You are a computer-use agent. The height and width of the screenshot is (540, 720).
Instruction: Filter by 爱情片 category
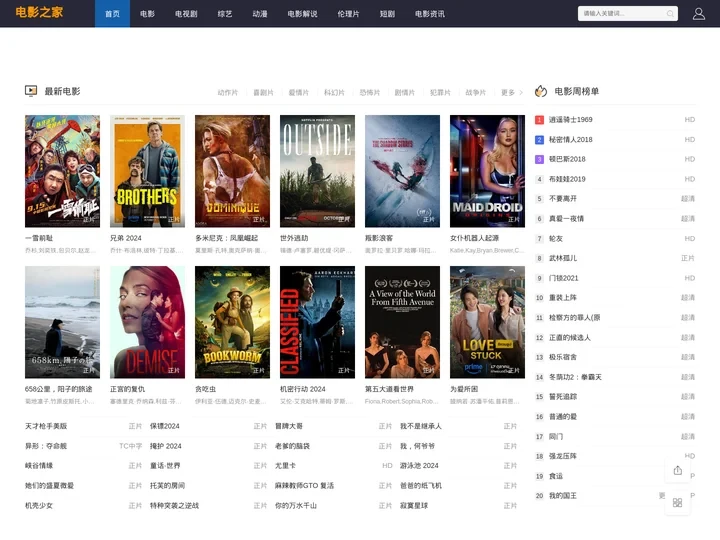click(298, 93)
